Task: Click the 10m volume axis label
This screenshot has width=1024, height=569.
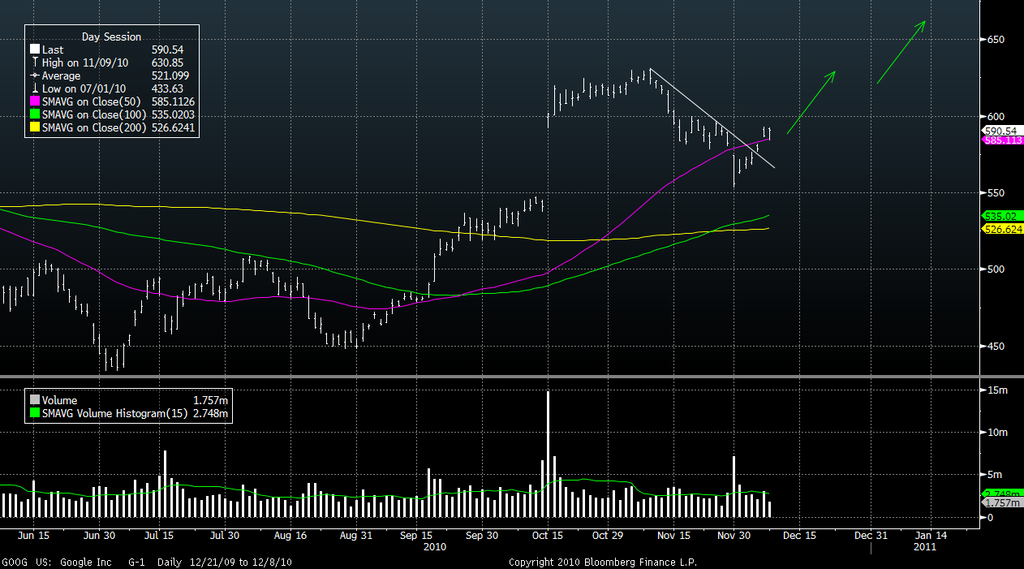Action: (x=997, y=432)
